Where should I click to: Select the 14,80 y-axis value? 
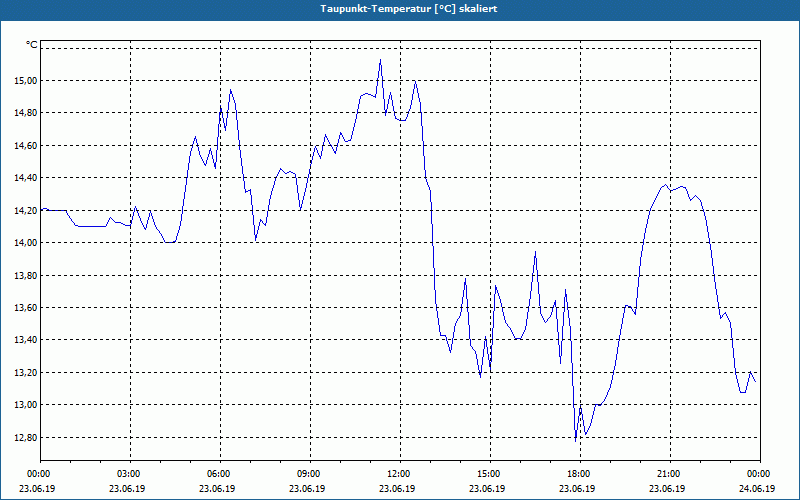pos(26,113)
